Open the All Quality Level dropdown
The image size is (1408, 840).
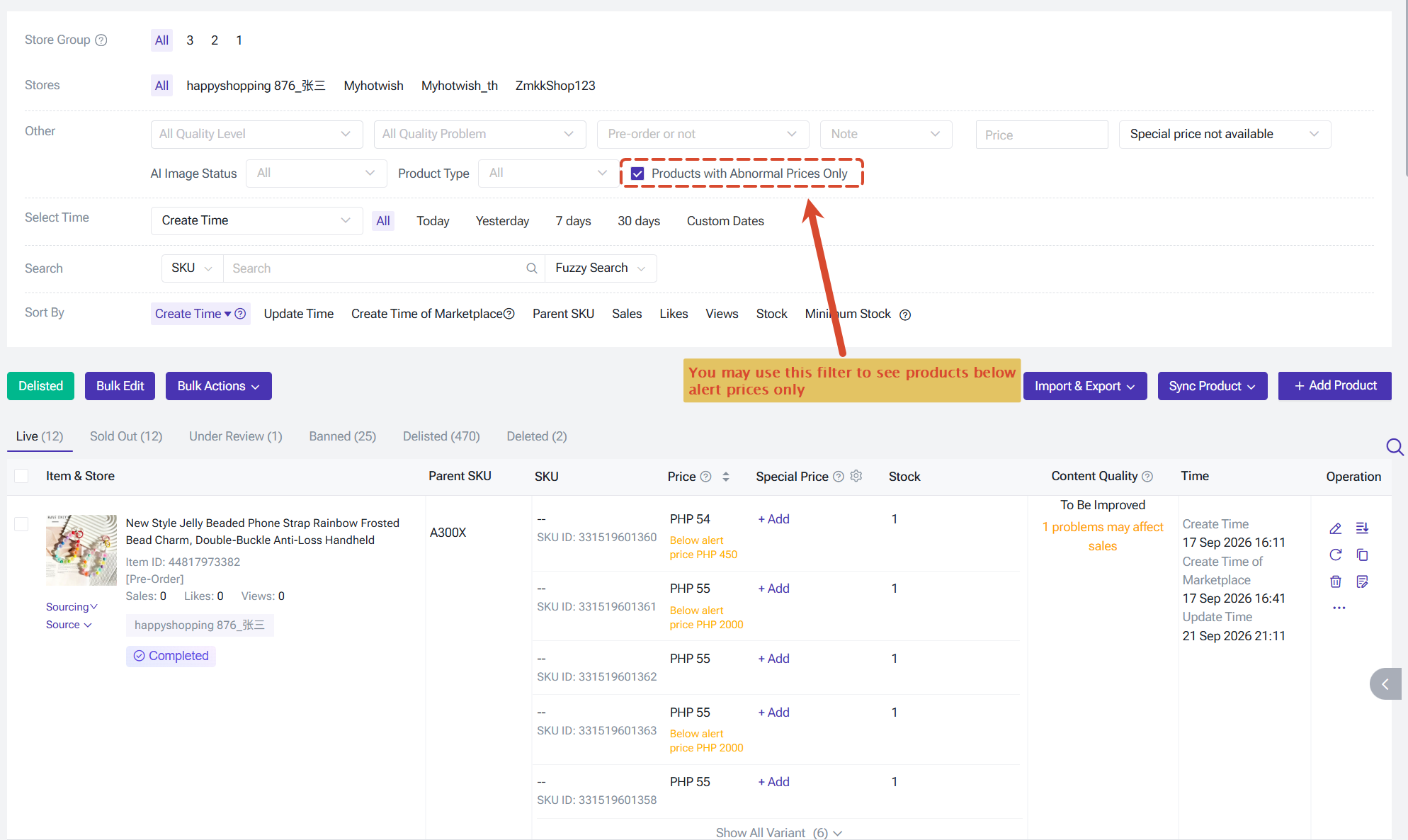click(x=256, y=134)
